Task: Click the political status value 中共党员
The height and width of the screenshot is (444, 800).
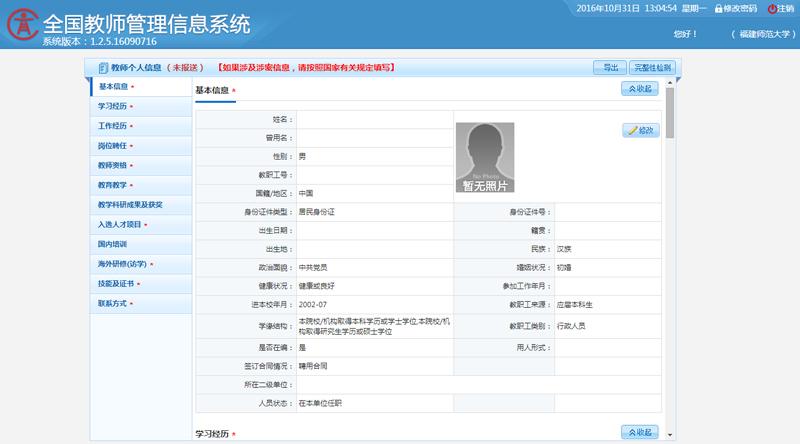Action: coord(313,267)
